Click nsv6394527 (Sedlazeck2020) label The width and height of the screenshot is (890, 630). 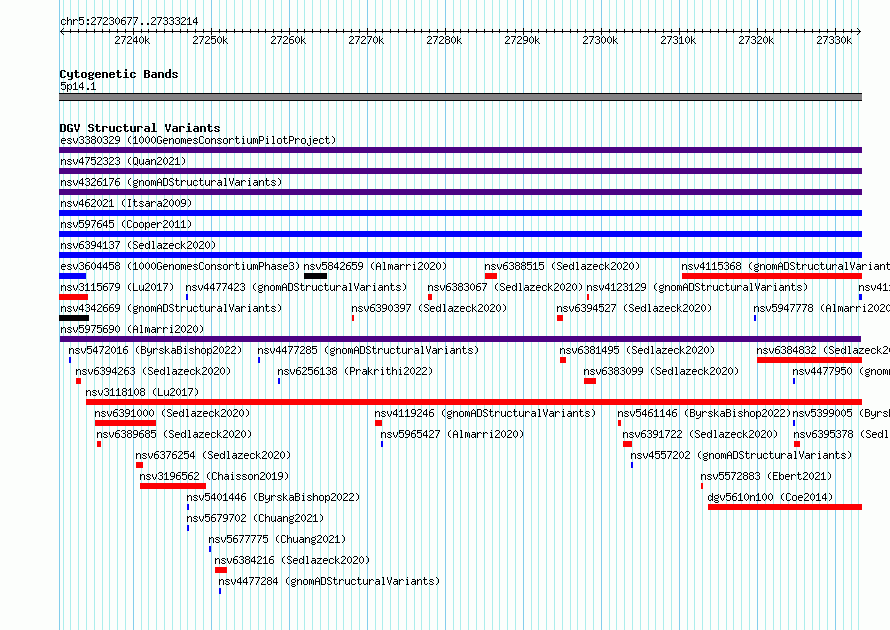click(634, 308)
